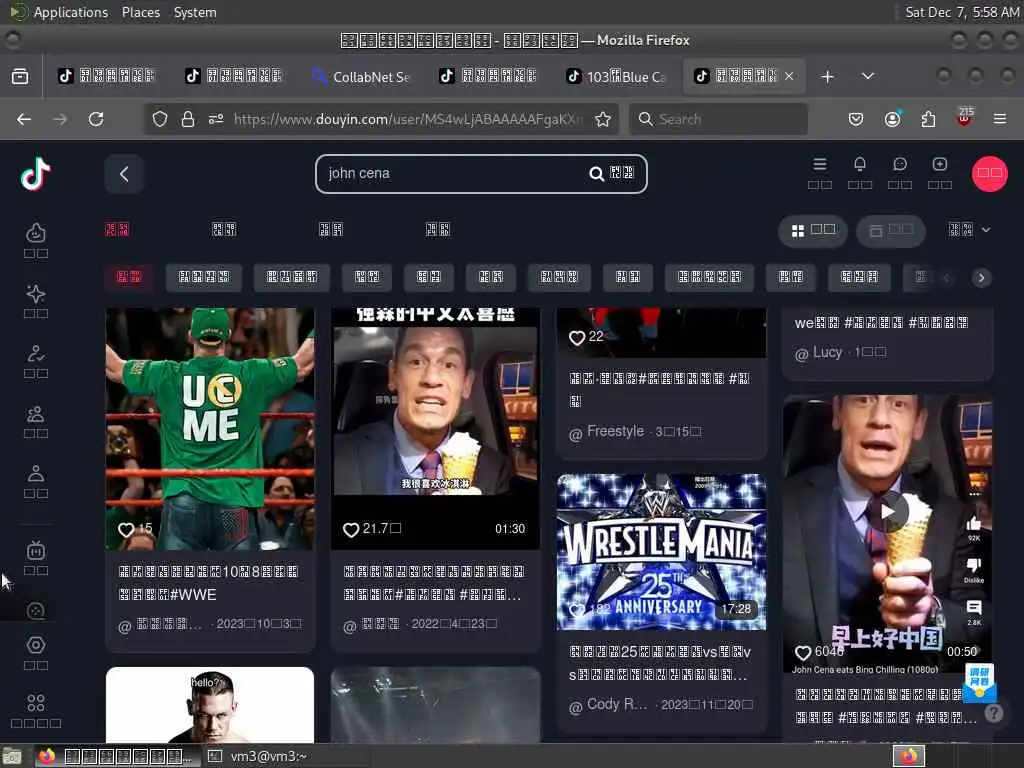1024x768 pixels.
Task: Click the sparkle star sidebar icon
Action: pyautogui.click(x=36, y=293)
